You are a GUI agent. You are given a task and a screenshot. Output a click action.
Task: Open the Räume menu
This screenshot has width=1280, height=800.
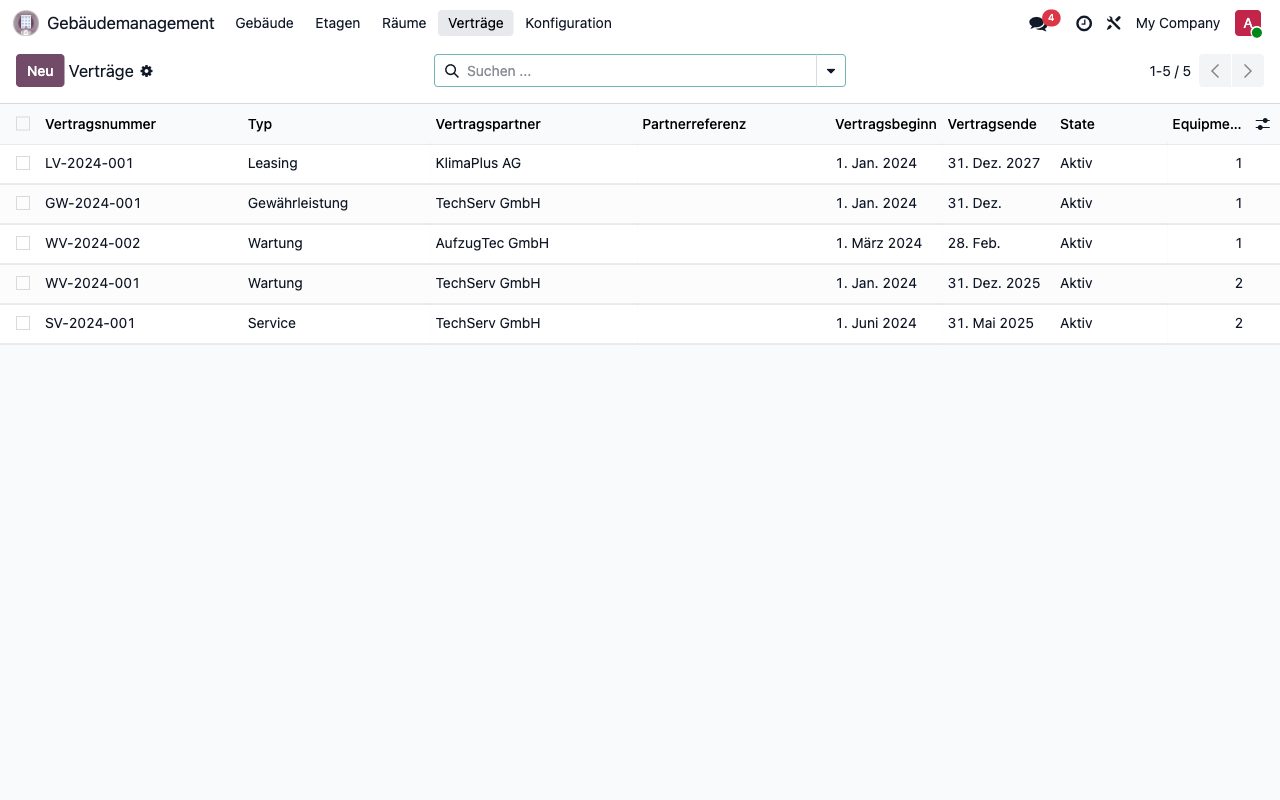coord(404,23)
